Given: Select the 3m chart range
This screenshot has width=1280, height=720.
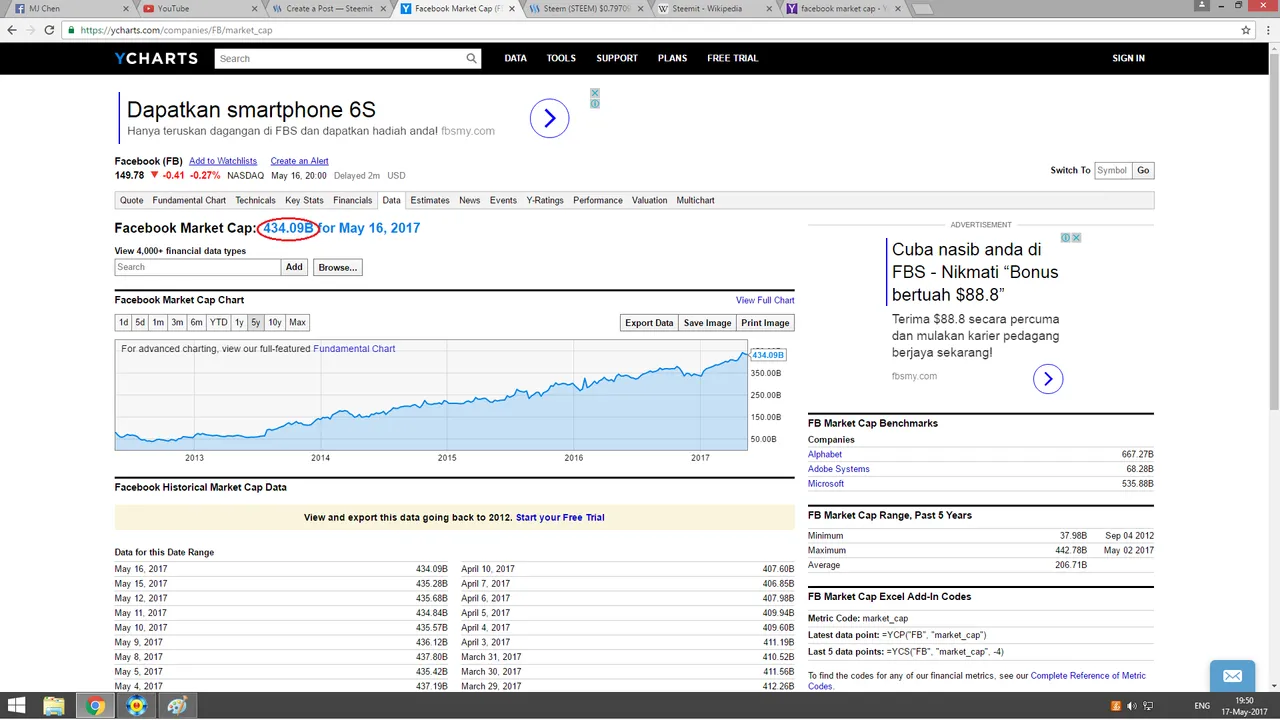Looking at the screenshot, I should 177,323.
